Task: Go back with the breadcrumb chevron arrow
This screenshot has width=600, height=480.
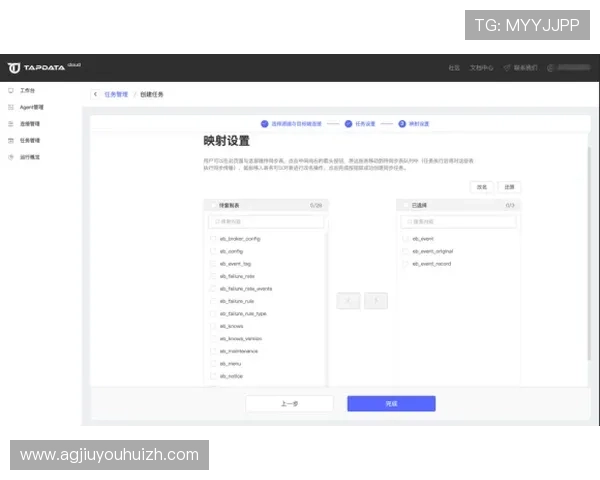Action: (95, 94)
